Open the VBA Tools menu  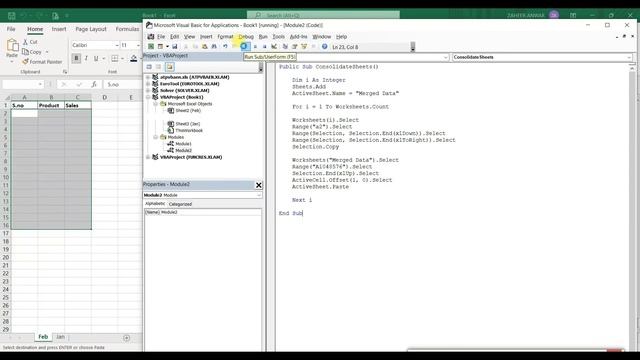279,37
